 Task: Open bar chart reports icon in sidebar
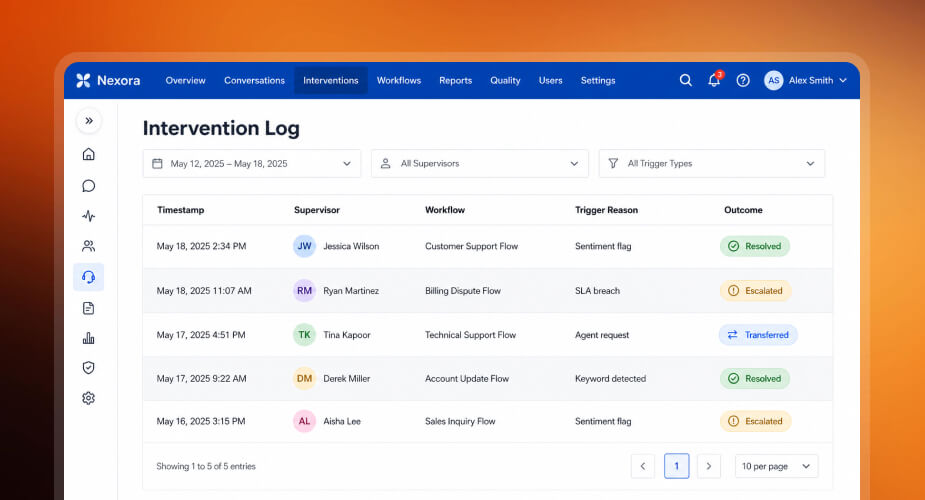point(88,338)
